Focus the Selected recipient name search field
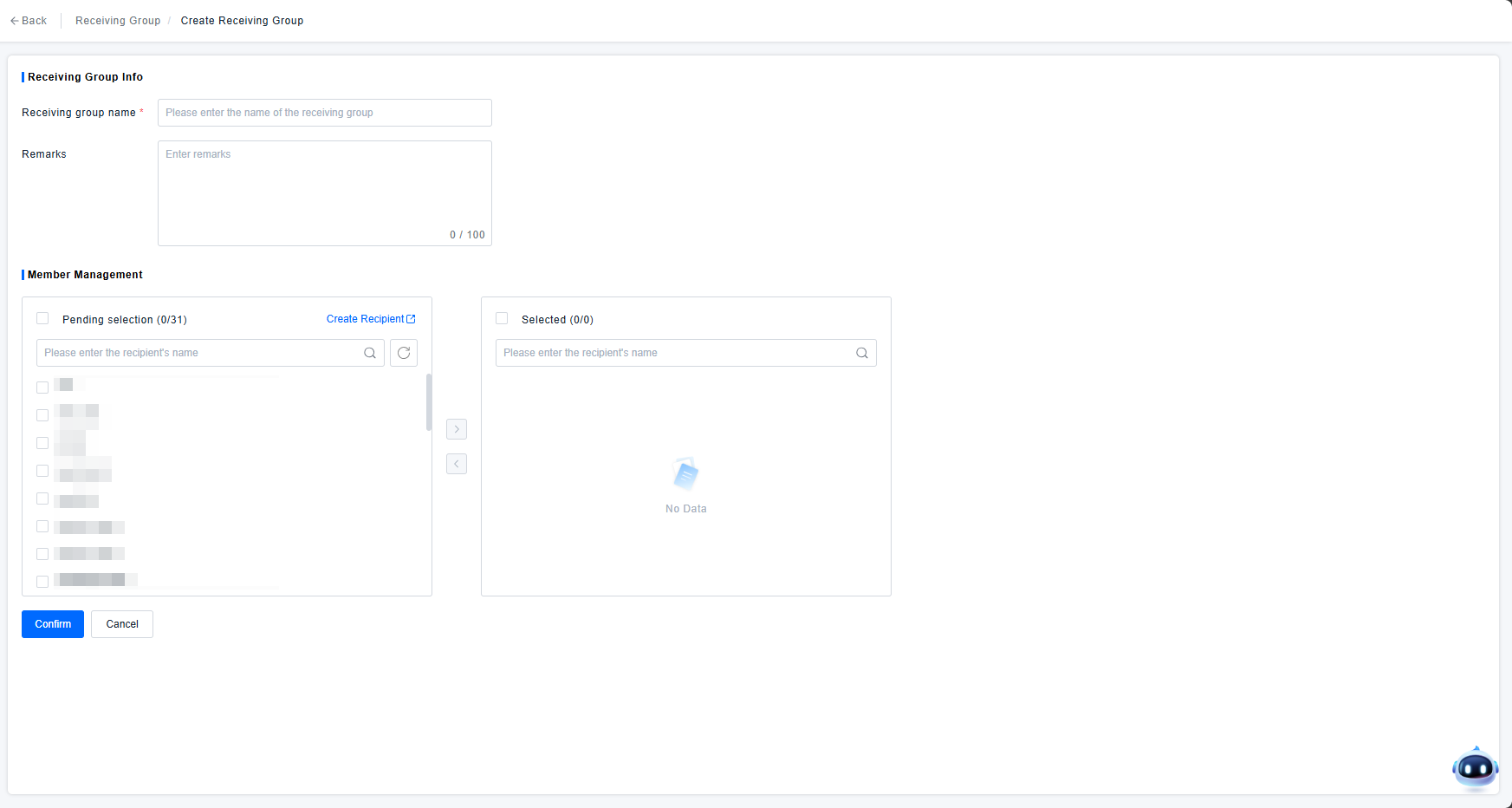The image size is (1512, 808). [676, 353]
